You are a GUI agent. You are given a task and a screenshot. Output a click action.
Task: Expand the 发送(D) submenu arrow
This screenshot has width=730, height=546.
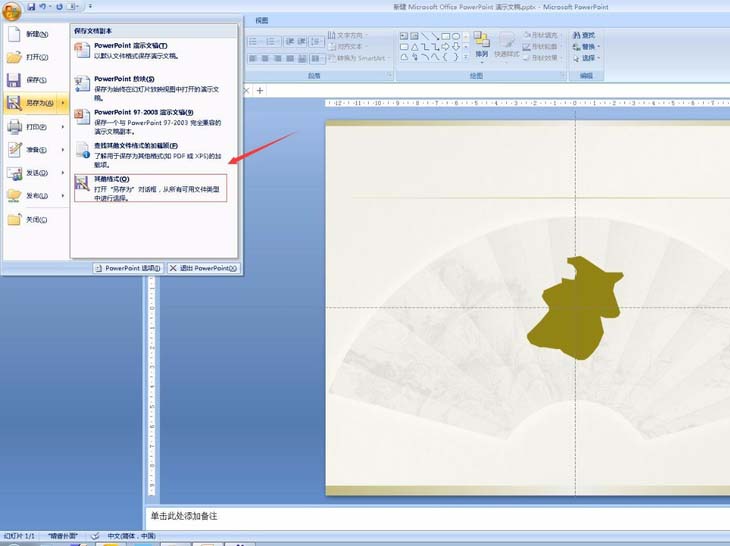(x=63, y=173)
